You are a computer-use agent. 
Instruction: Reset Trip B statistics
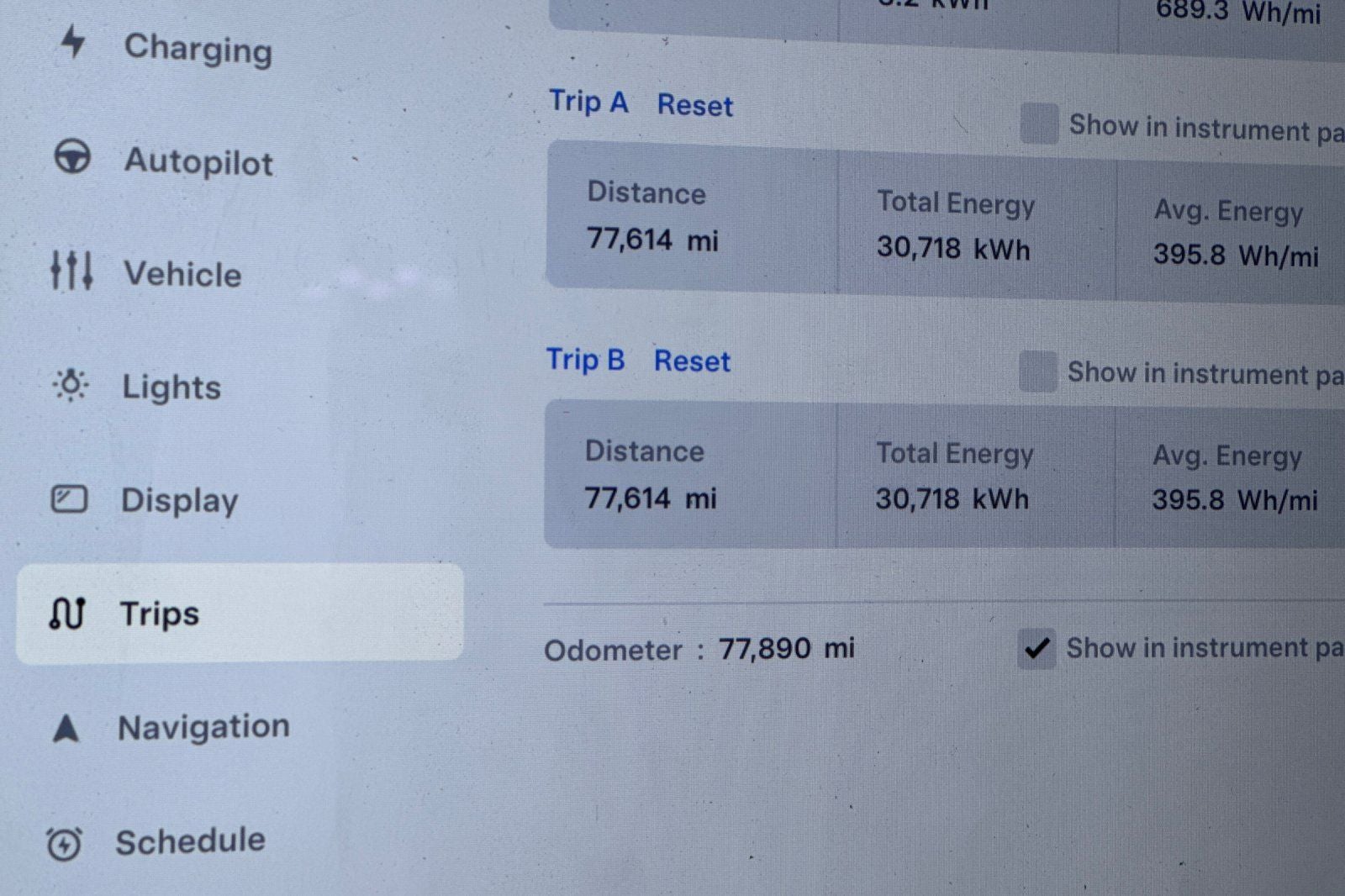(692, 361)
